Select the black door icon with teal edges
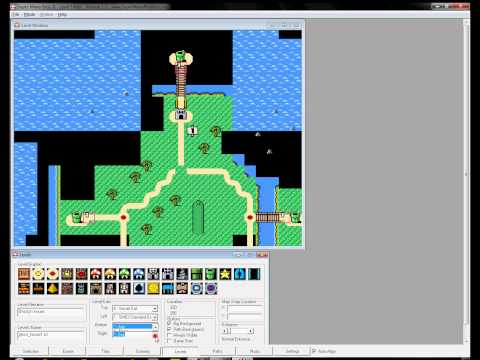 pos(254,274)
